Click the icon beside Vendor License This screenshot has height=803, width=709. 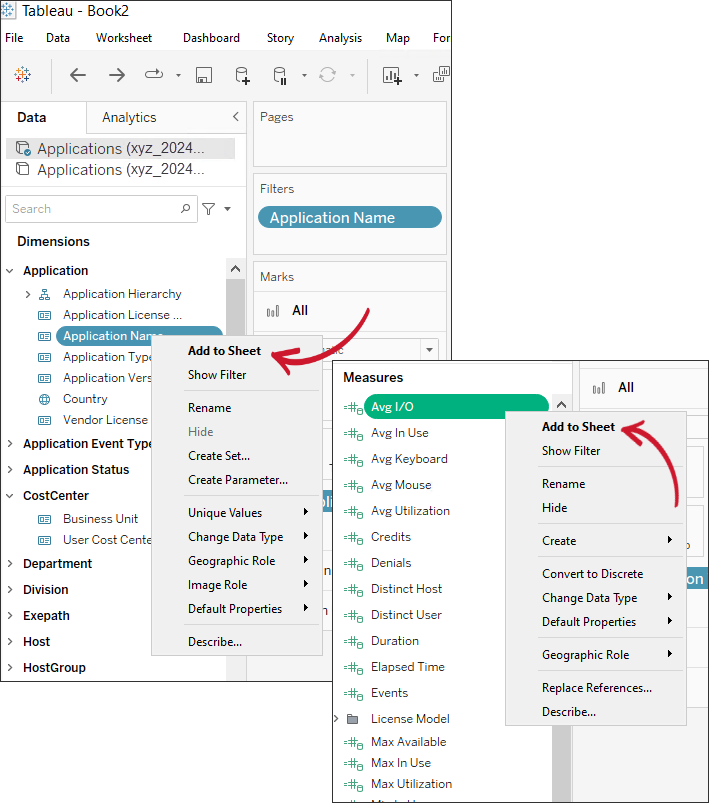click(45, 420)
